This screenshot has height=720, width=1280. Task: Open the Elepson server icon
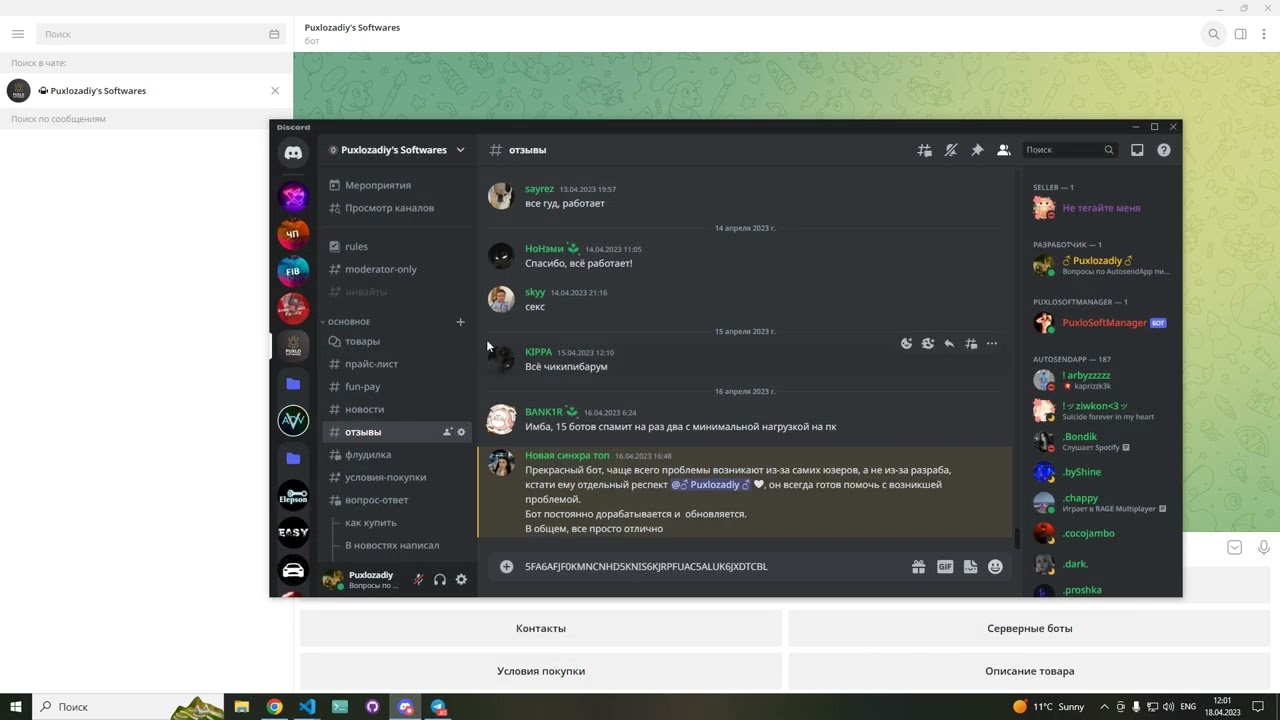tap(293, 495)
